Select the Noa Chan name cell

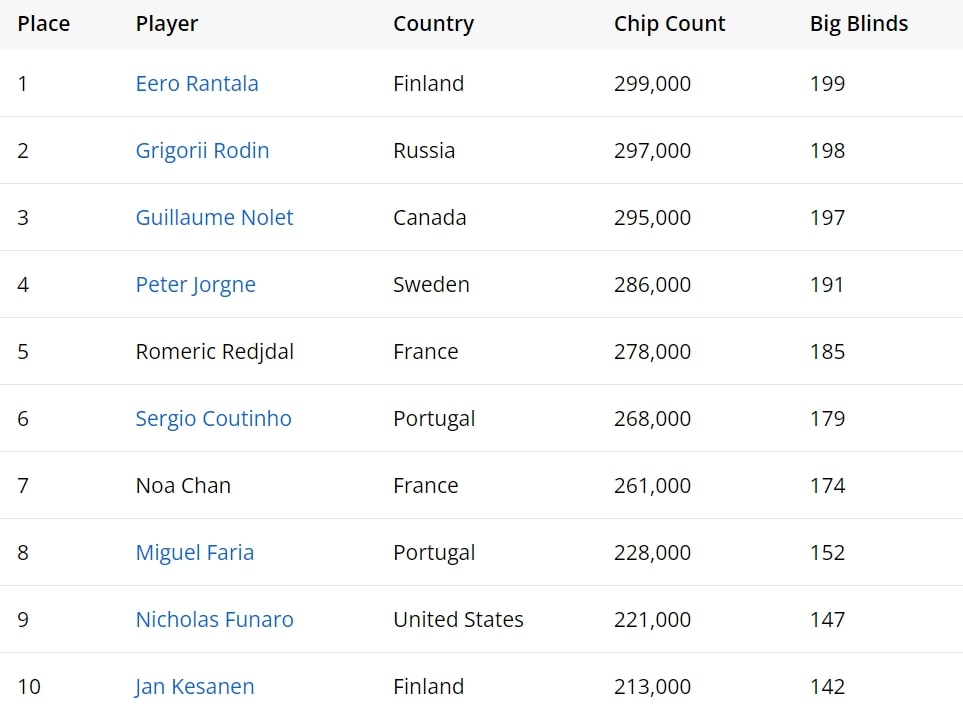pyautogui.click(x=183, y=485)
